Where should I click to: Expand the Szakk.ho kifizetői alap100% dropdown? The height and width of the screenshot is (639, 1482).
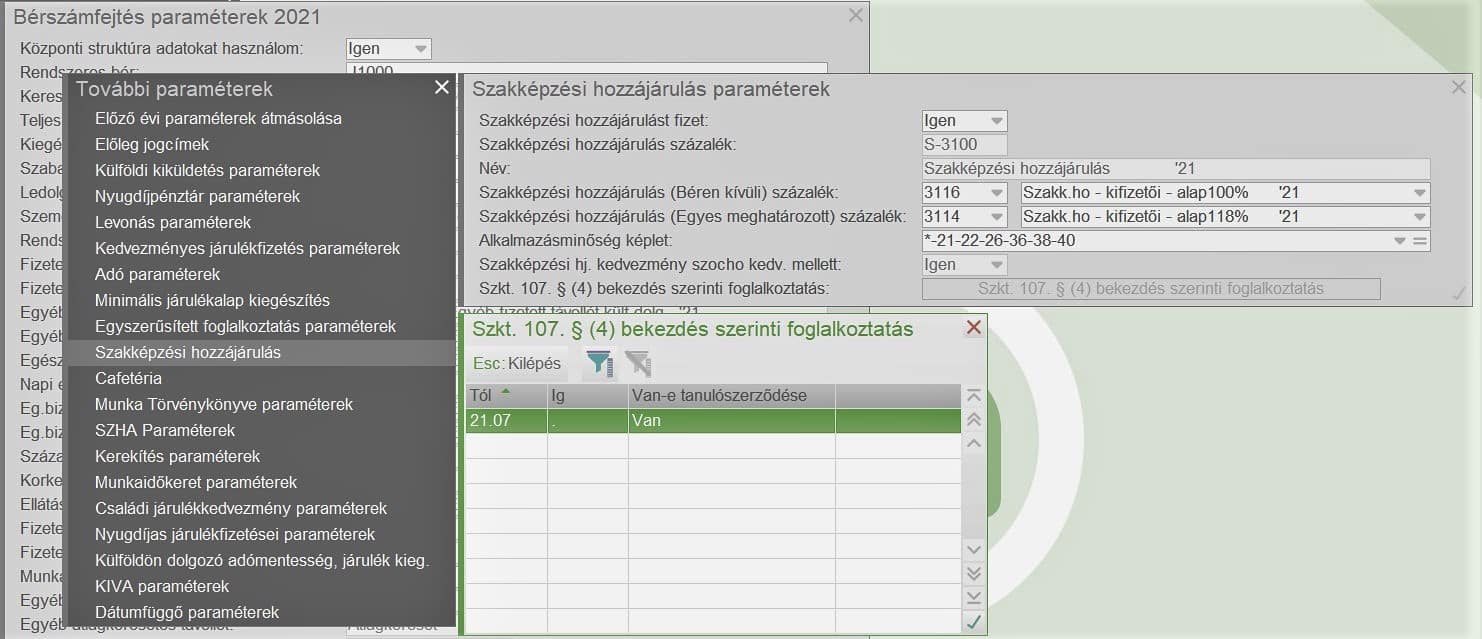1419,193
